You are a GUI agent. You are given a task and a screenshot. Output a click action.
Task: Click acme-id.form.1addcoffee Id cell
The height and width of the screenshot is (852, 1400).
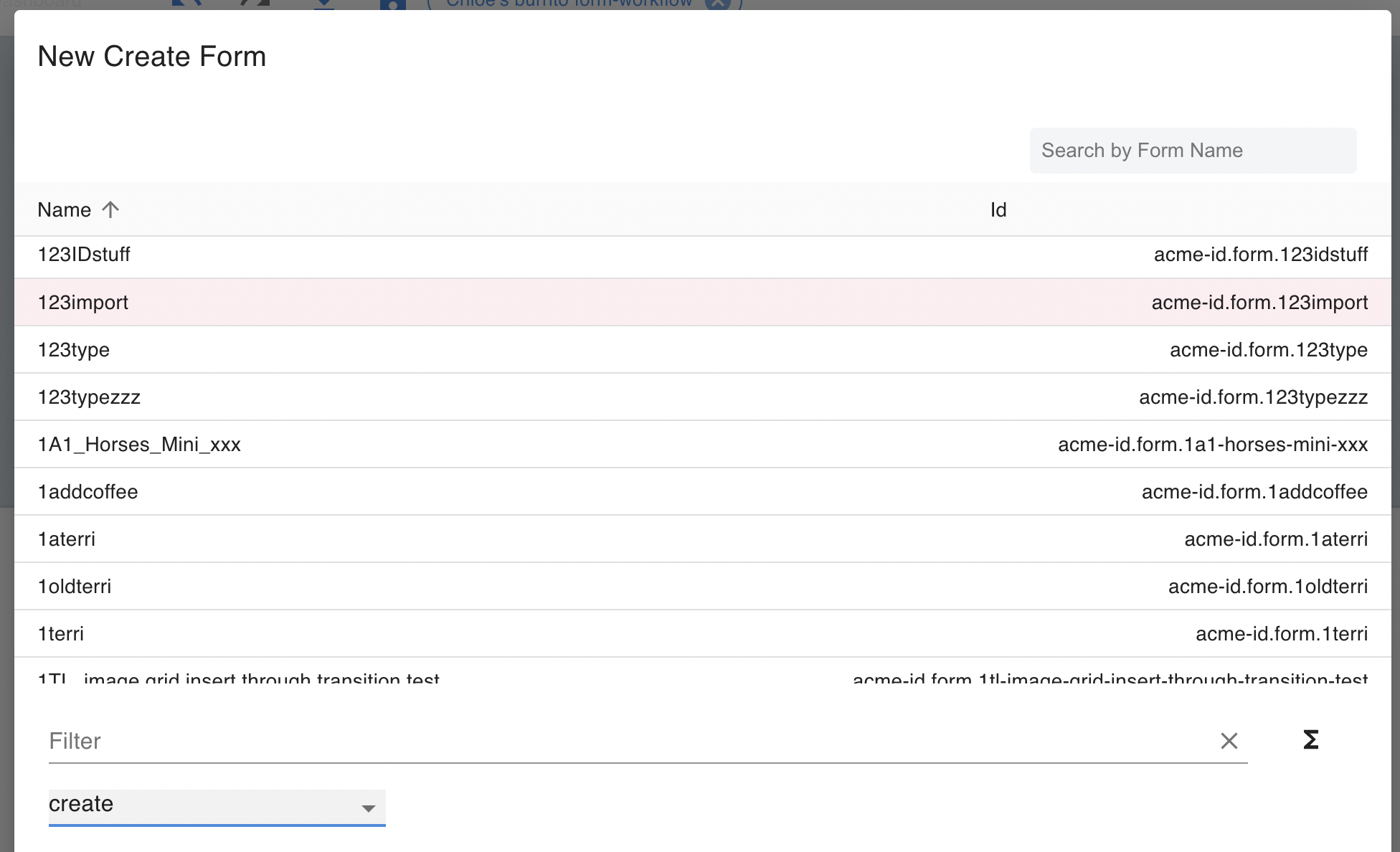pos(1254,492)
